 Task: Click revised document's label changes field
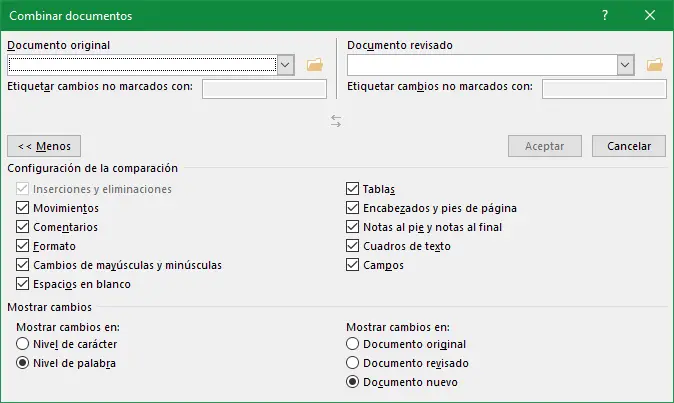pos(604,89)
